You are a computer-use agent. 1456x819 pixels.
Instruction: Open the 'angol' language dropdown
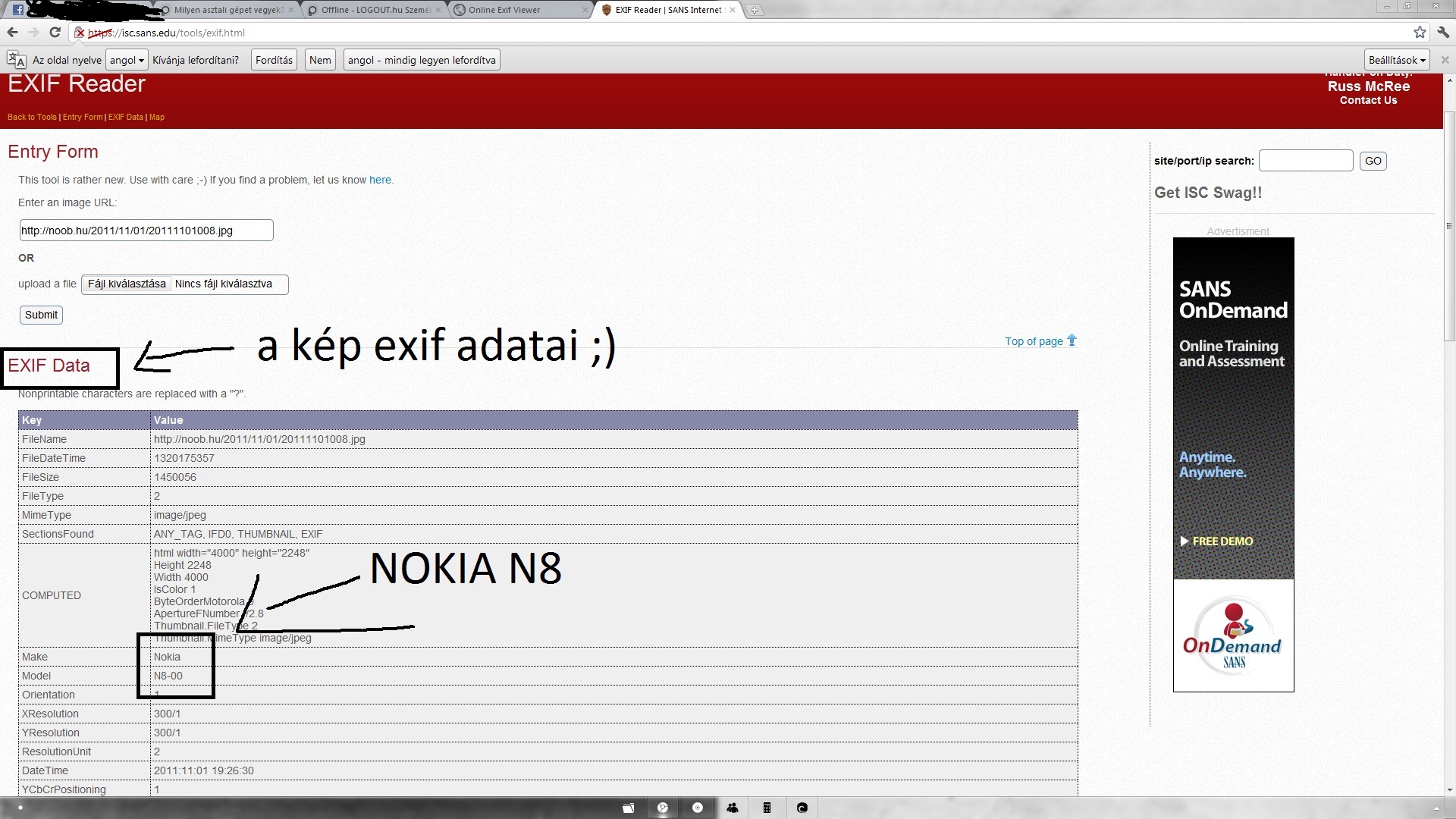pos(127,60)
